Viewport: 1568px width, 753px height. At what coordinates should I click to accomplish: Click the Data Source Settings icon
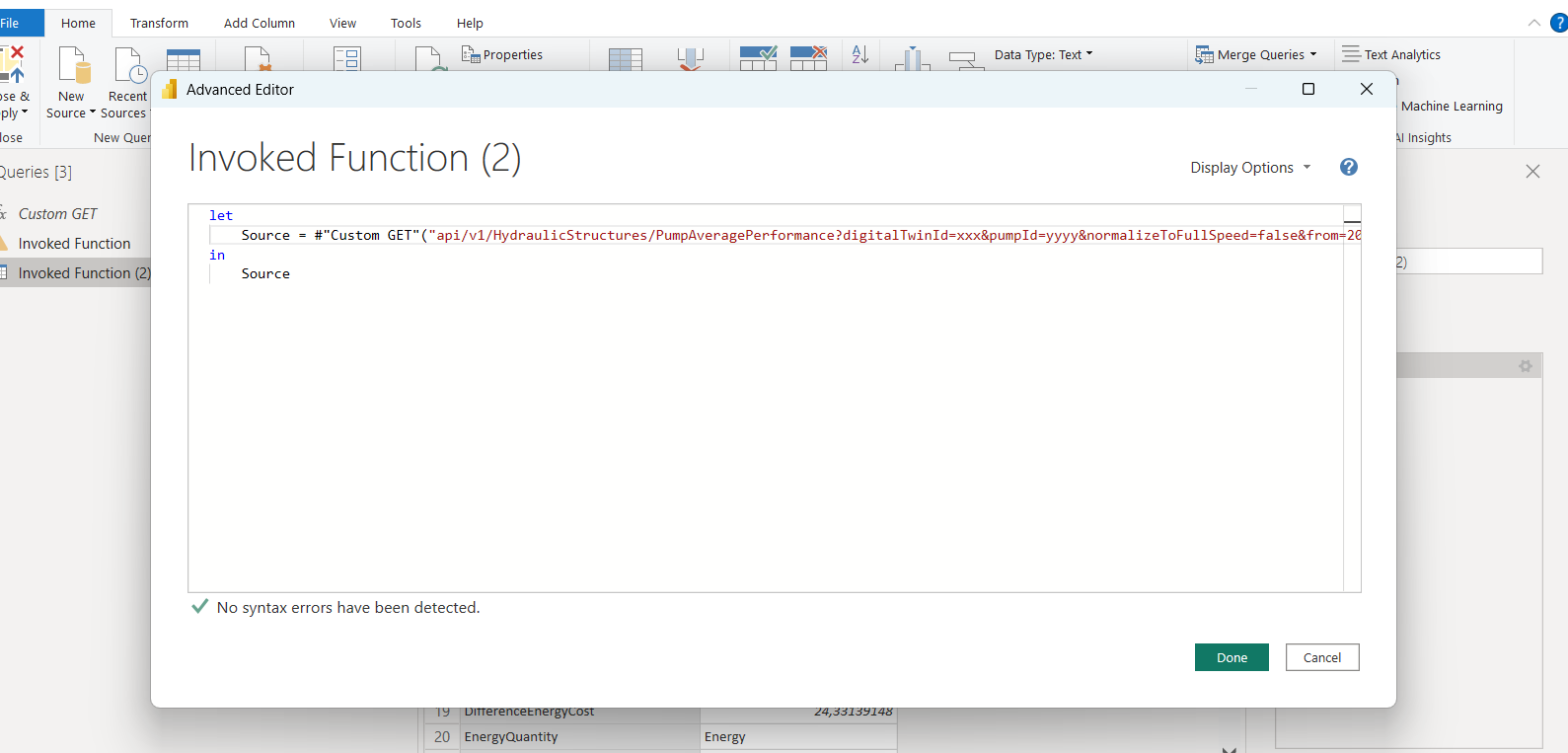coord(259,59)
